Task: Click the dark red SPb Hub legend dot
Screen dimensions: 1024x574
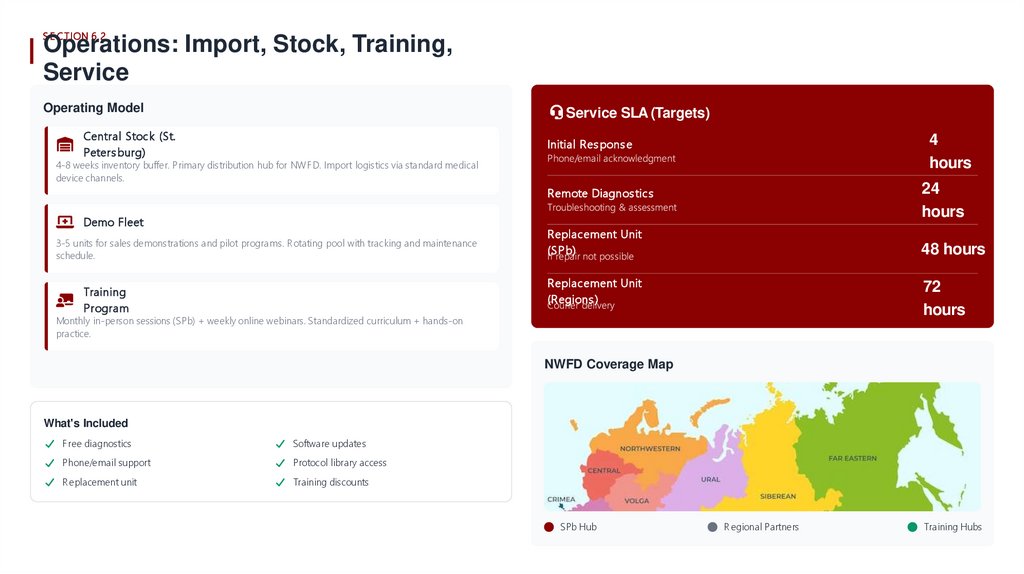Action: [549, 527]
